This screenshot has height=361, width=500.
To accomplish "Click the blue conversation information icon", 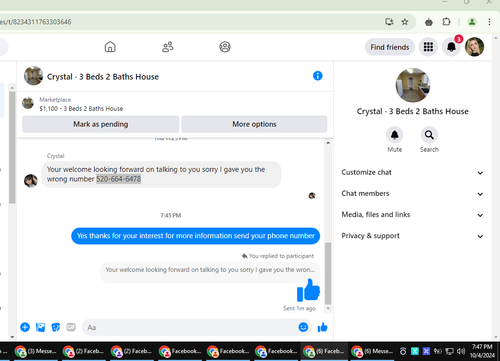I will coord(318,76).
